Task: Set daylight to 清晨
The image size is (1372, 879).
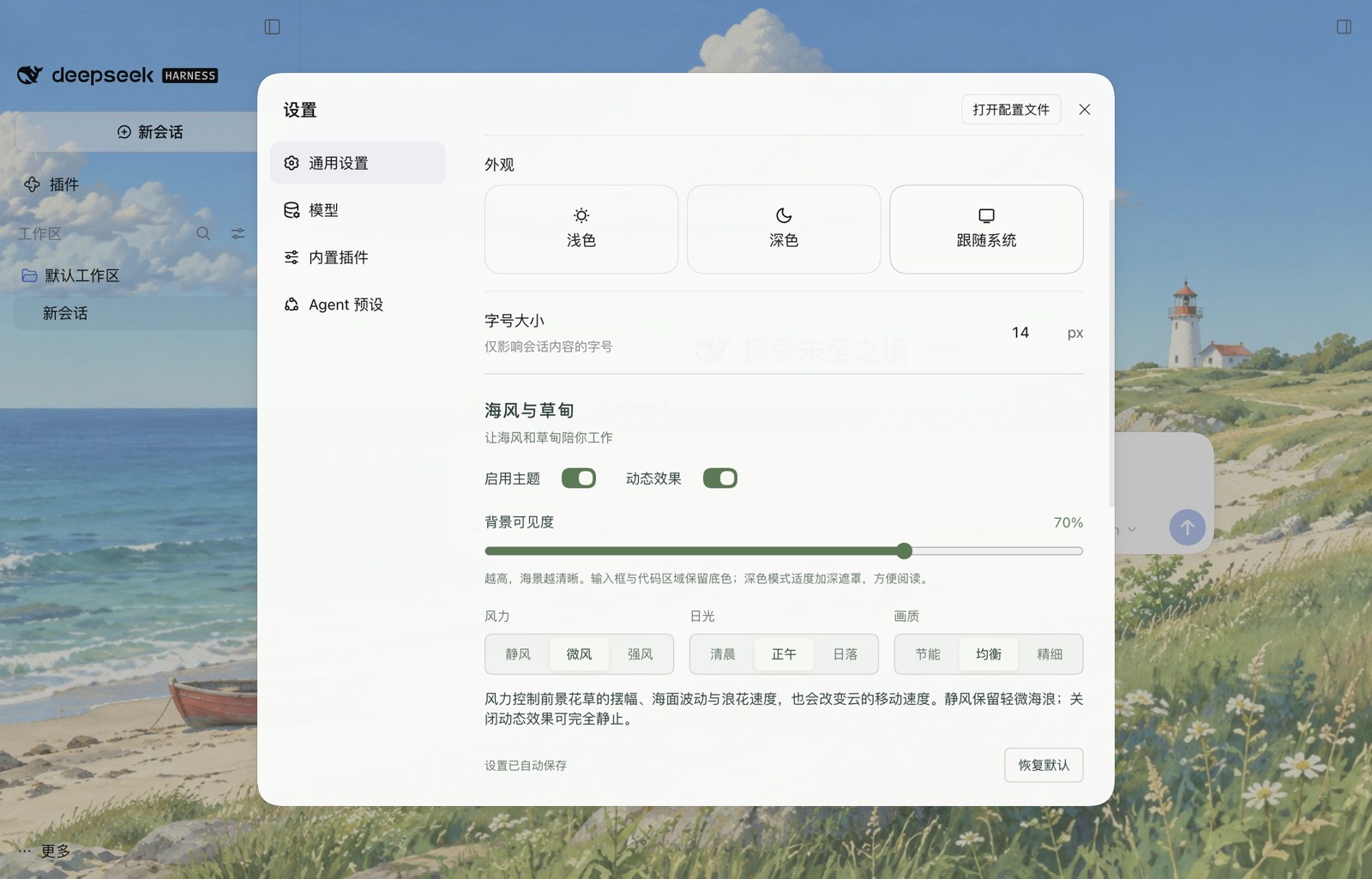Action: 723,654
